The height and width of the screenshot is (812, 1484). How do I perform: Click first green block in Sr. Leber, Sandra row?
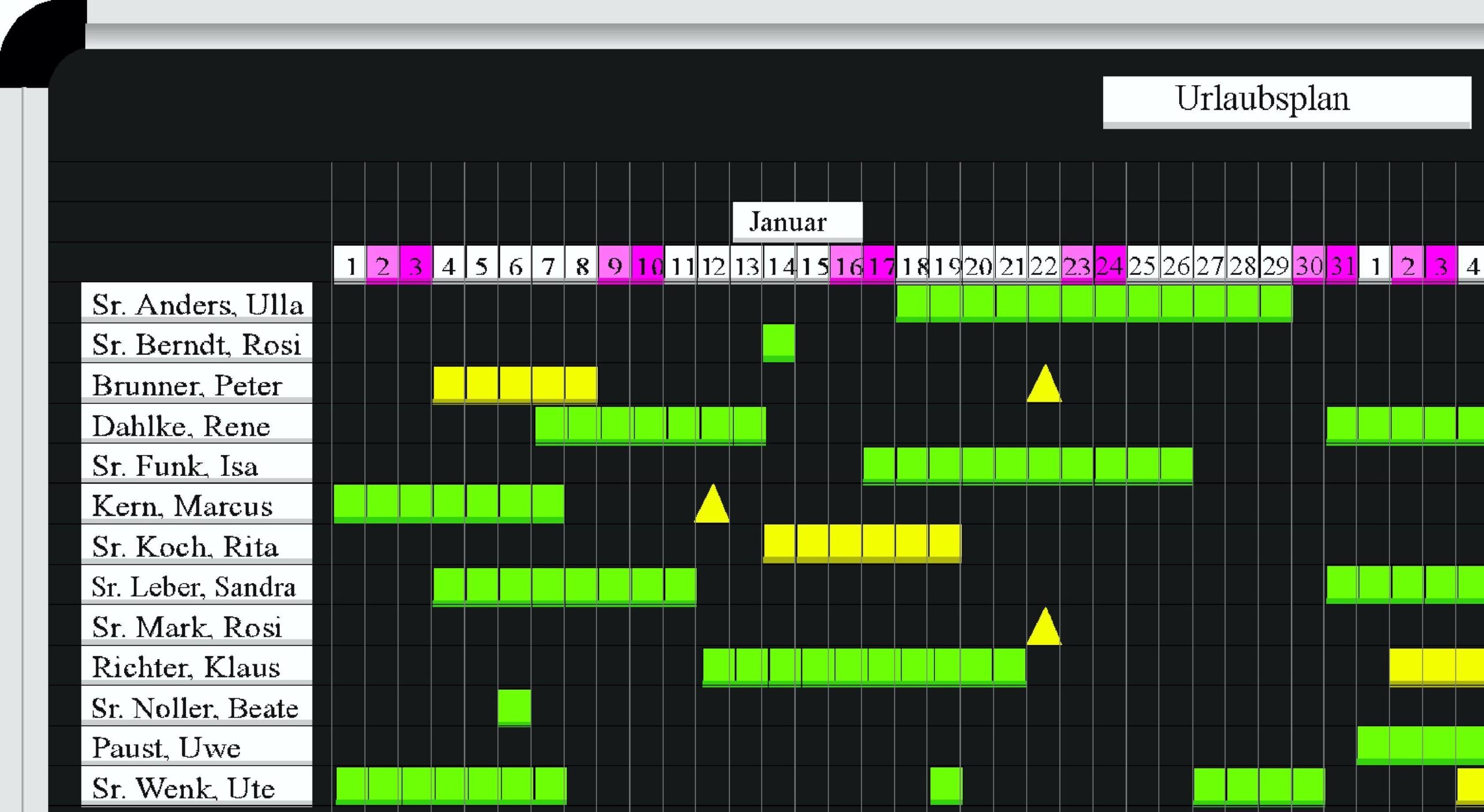tap(449, 585)
